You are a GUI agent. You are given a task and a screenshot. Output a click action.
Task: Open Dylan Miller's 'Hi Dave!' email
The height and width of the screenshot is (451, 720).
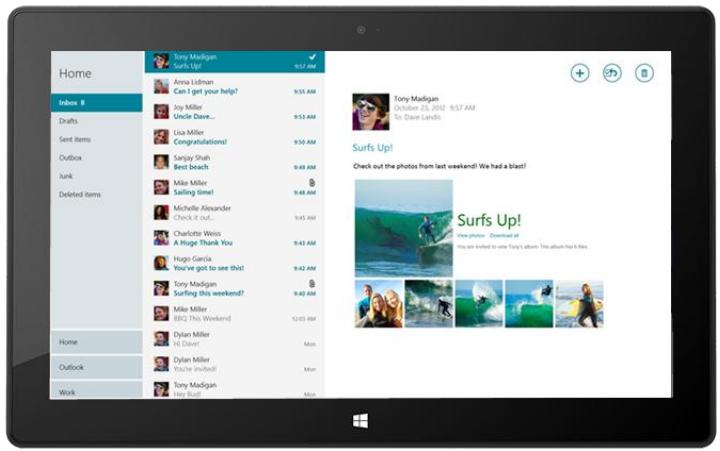tap(235, 339)
